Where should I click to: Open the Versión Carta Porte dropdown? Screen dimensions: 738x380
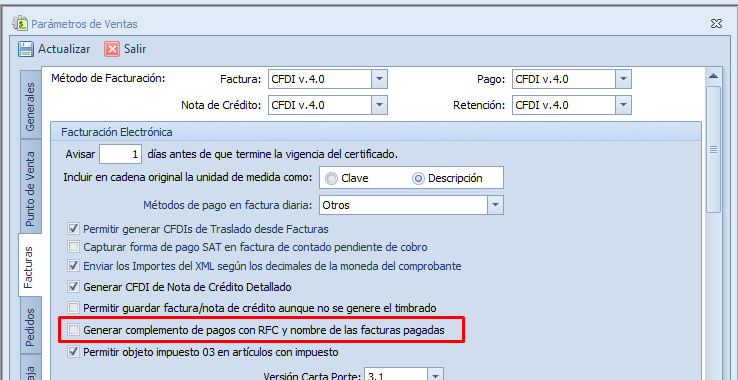(x=435, y=376)
